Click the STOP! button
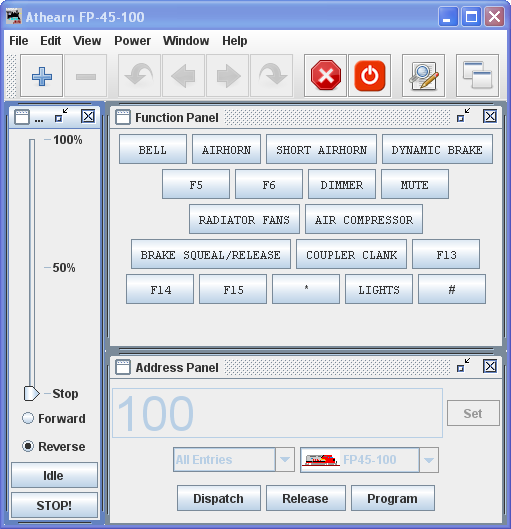Screen dimensions: 511x529 [54, 505]
